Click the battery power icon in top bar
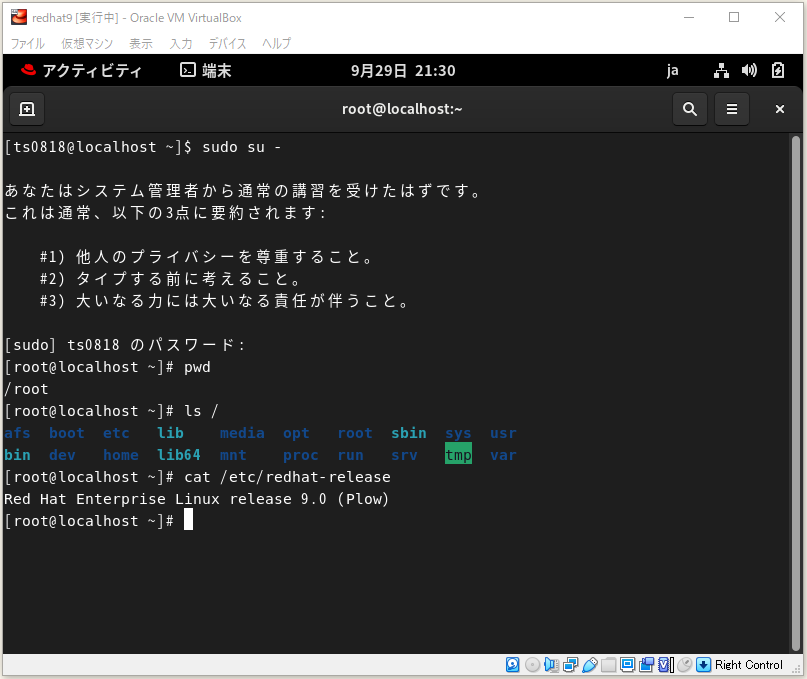The height and width of the screenshot is (679, 807). click(778, 71)
